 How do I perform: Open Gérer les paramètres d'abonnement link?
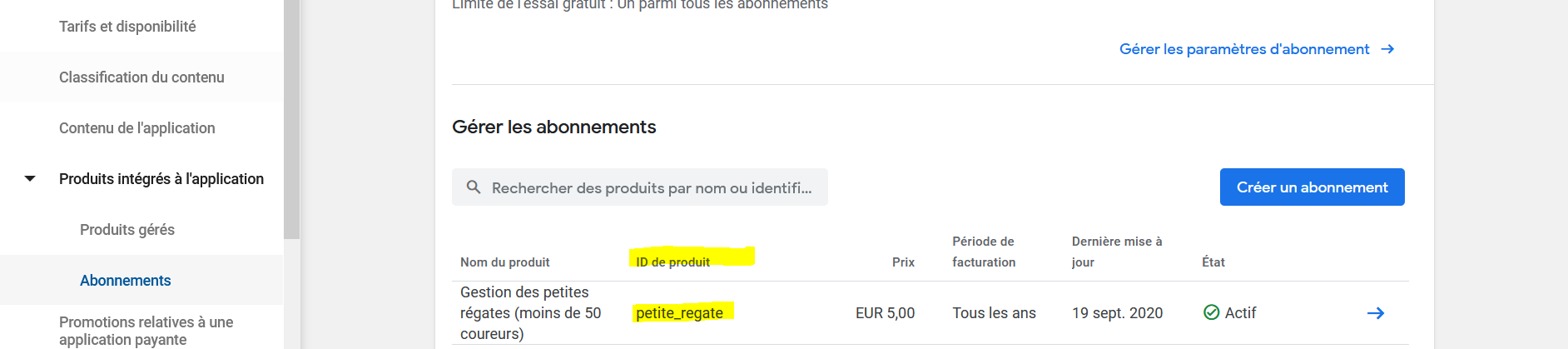tap(1244, 49)
